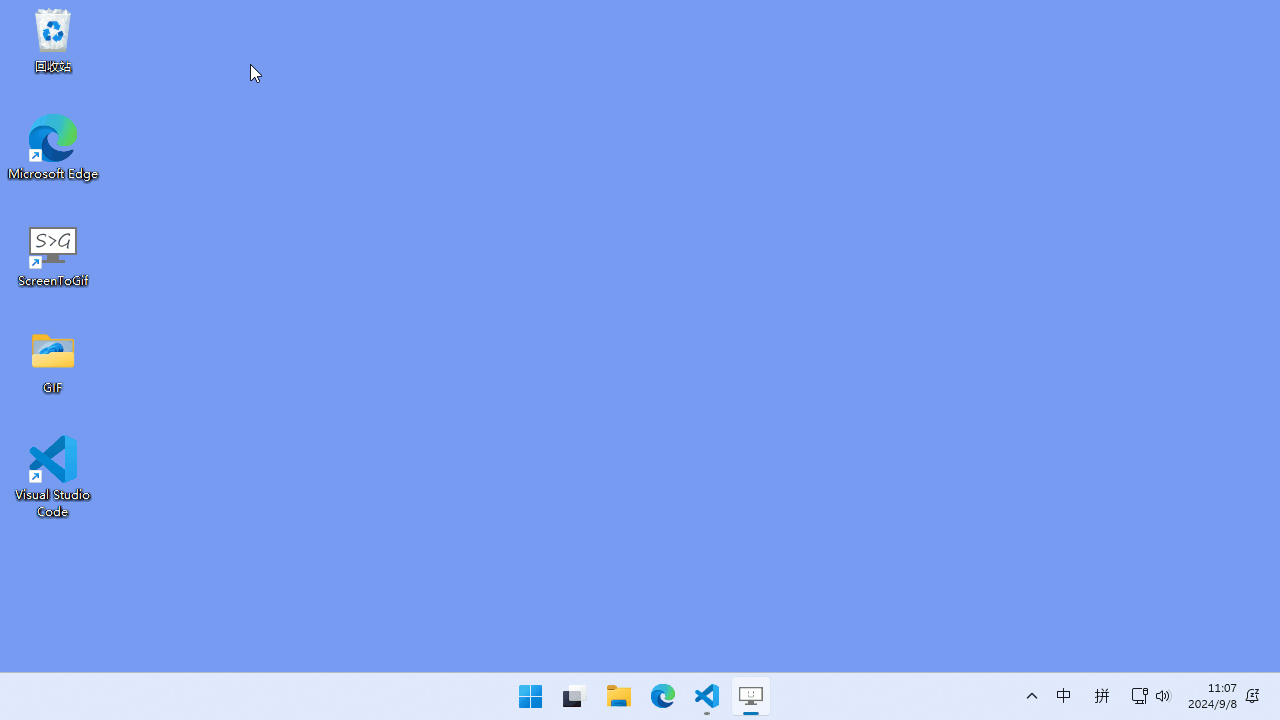Click the 拼 Pinyin input method indicator

click(x=1102, y=696)
